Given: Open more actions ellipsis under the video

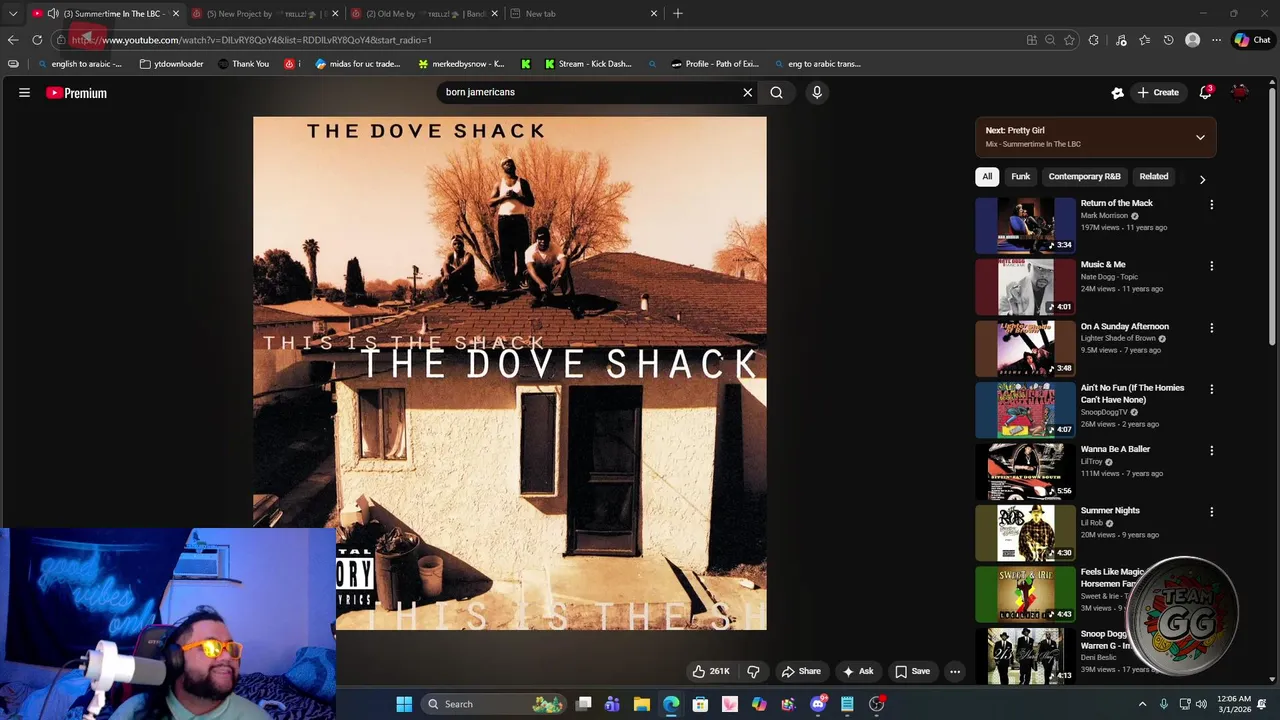Looking at the screenshot, I should 955,671.
